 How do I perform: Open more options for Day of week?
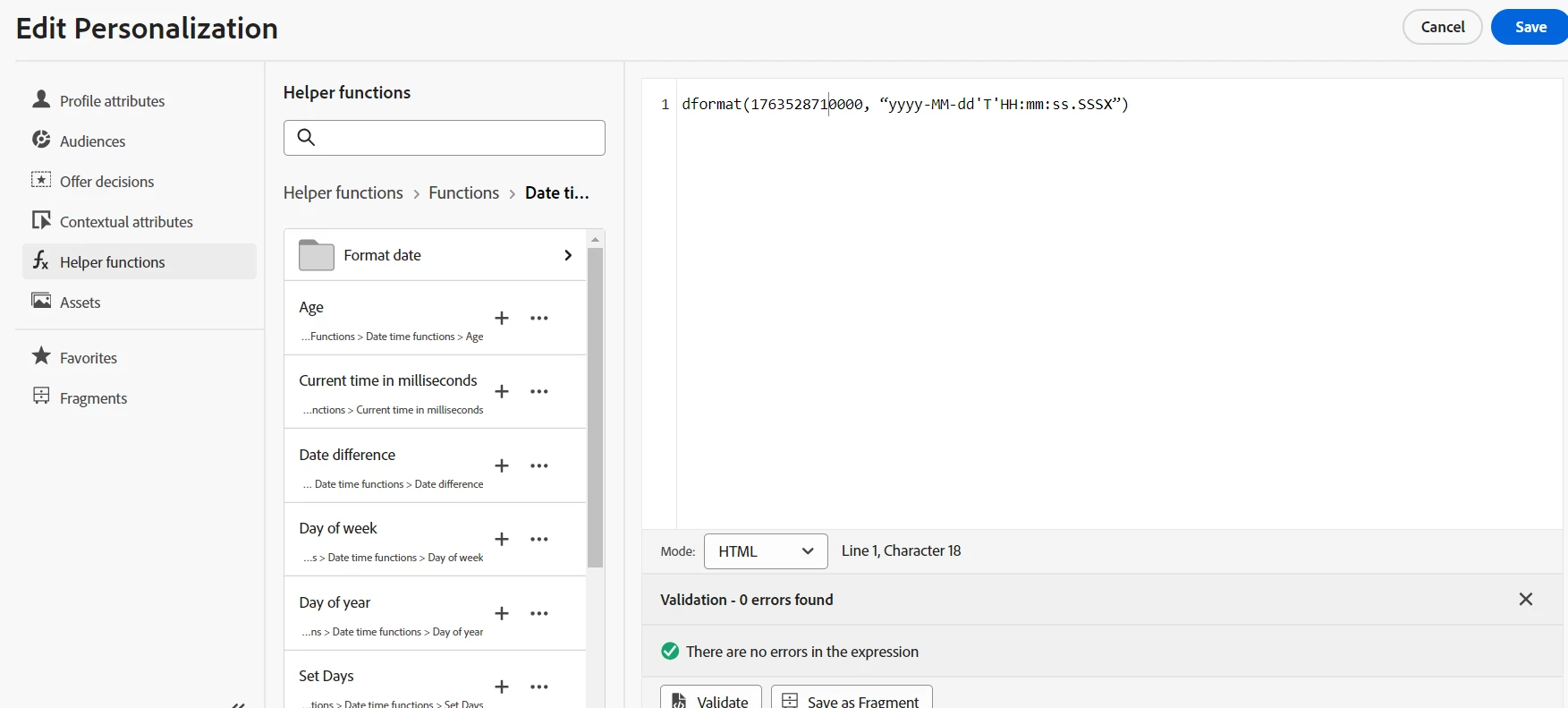pyautogui.click(x=539, y=540)
